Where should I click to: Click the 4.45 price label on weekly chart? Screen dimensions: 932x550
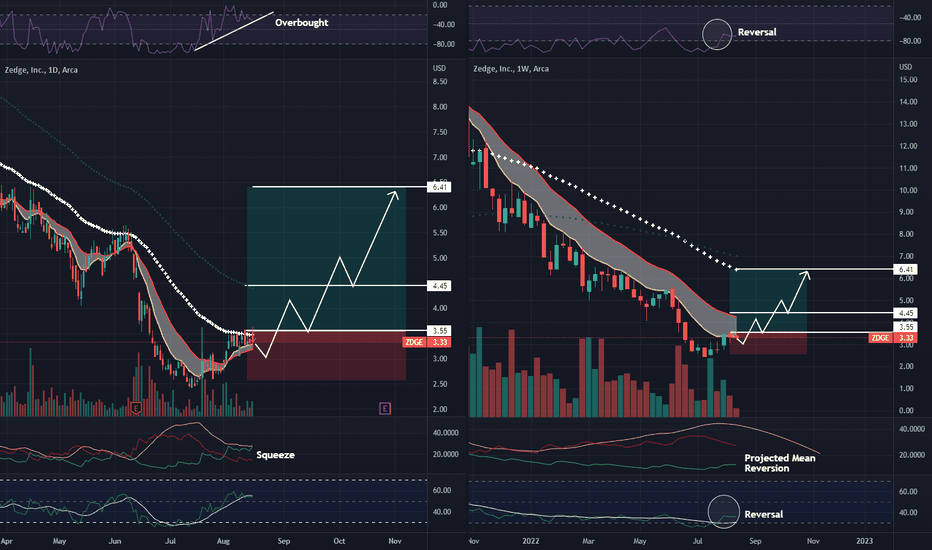[905, 313]
